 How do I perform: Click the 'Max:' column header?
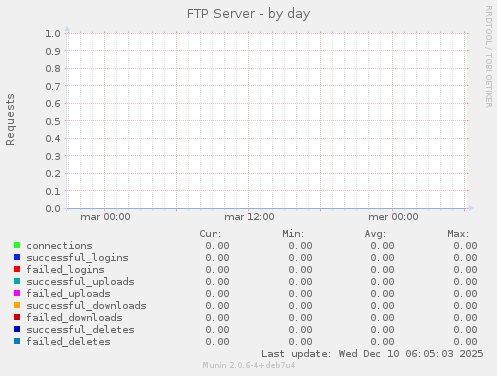(x=458, y=234)
